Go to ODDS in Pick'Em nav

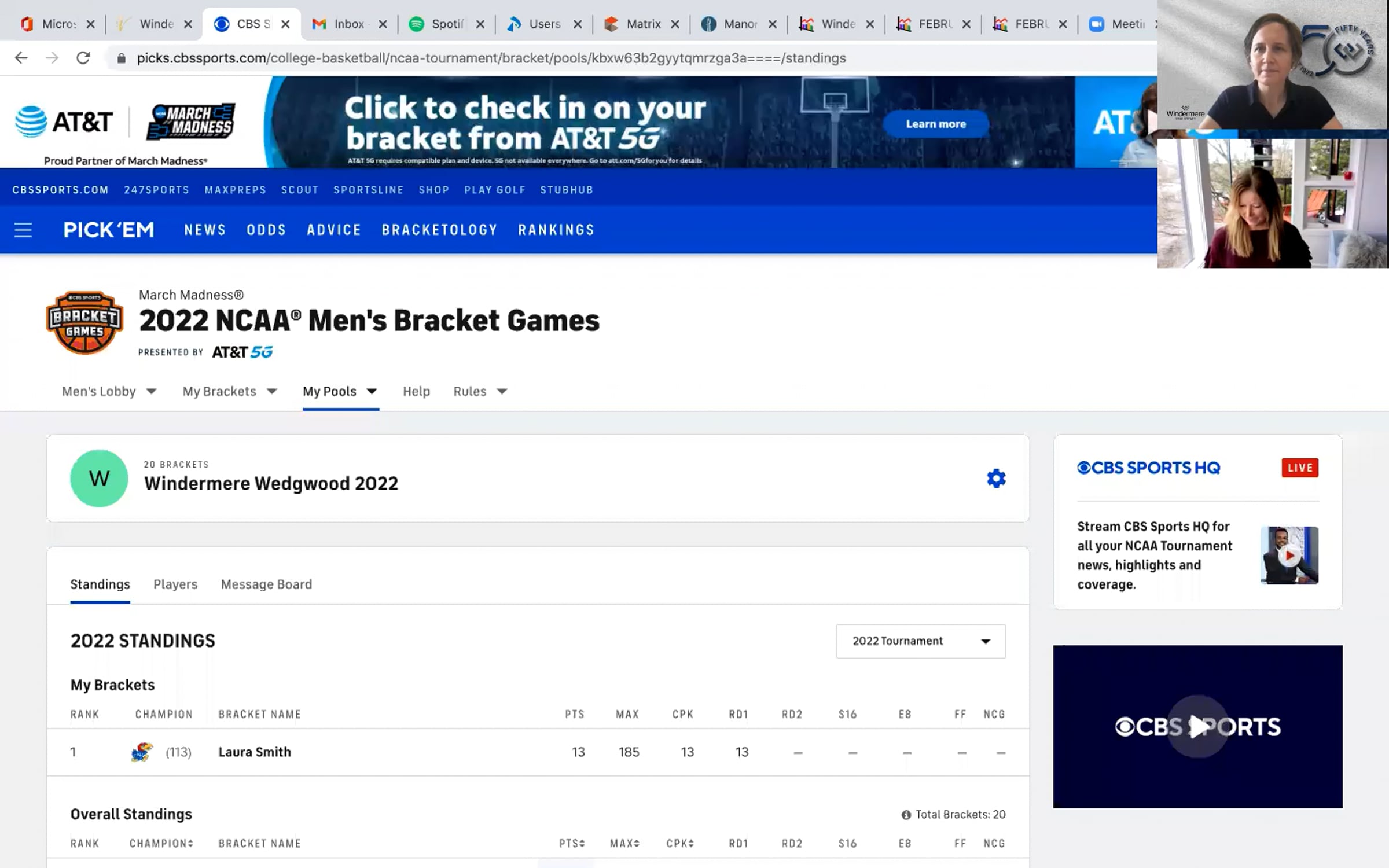266,230
